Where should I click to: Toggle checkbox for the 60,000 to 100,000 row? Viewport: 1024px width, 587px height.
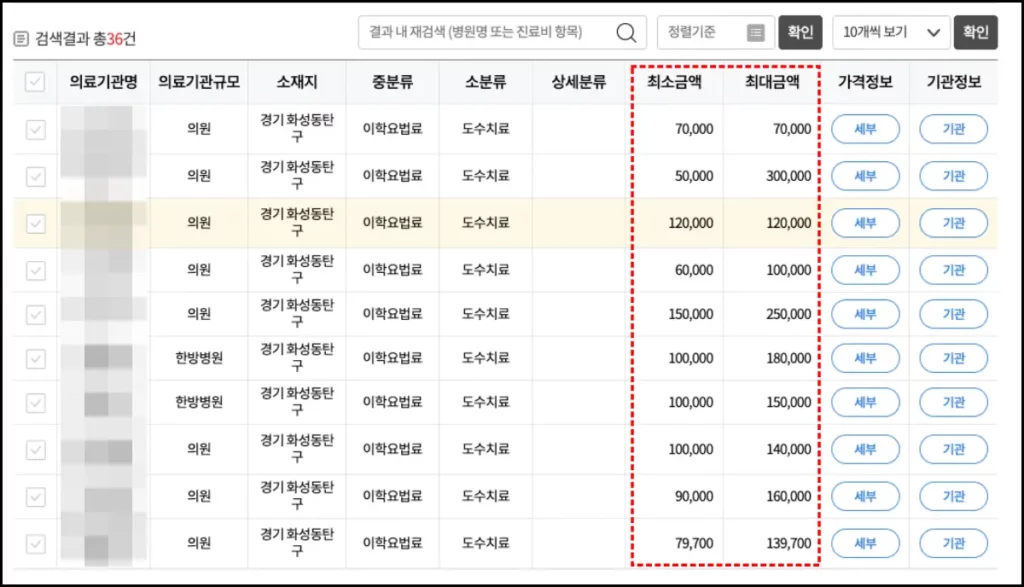[35, 270]
